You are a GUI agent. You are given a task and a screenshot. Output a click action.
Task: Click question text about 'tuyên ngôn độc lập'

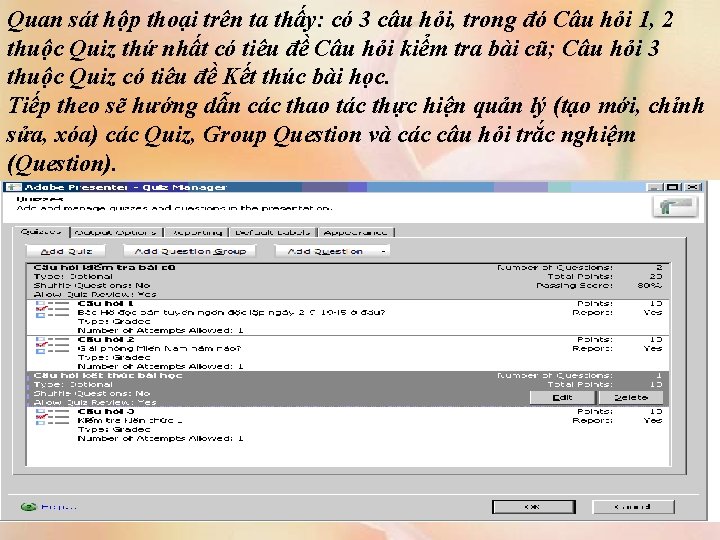231,312
